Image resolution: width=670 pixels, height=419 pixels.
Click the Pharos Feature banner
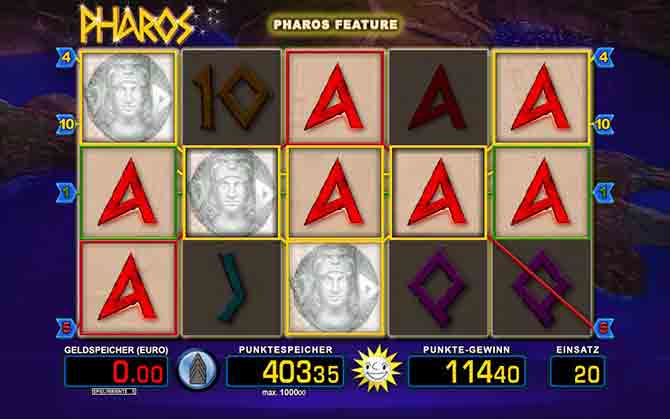335,25
